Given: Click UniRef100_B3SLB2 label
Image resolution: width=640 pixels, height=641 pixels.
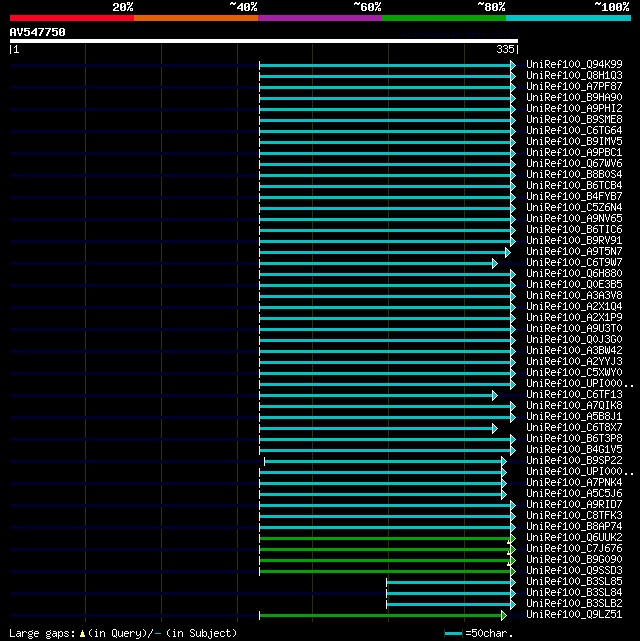Looking at the screenshot, I should pos(574,604).
